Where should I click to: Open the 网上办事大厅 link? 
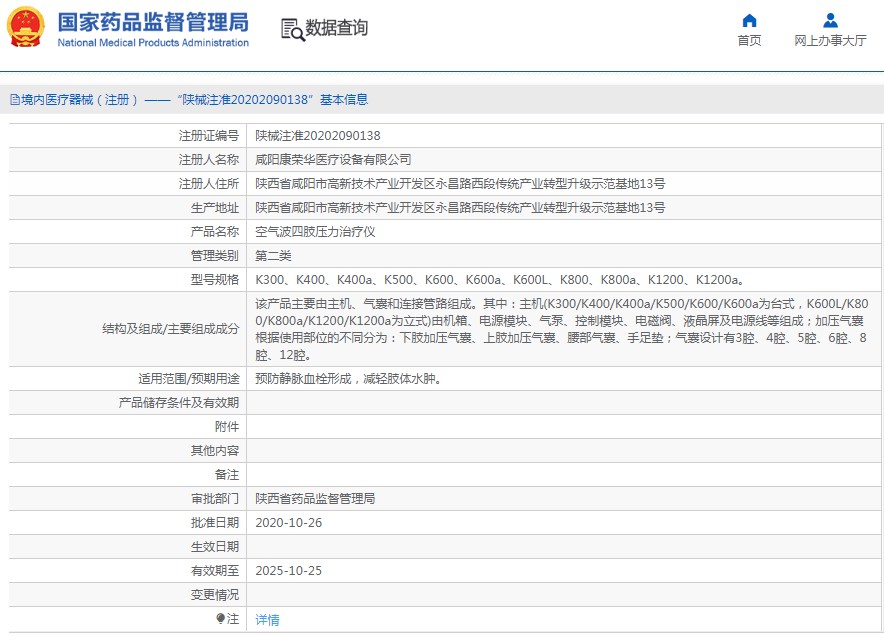click(x=830, y=41)
